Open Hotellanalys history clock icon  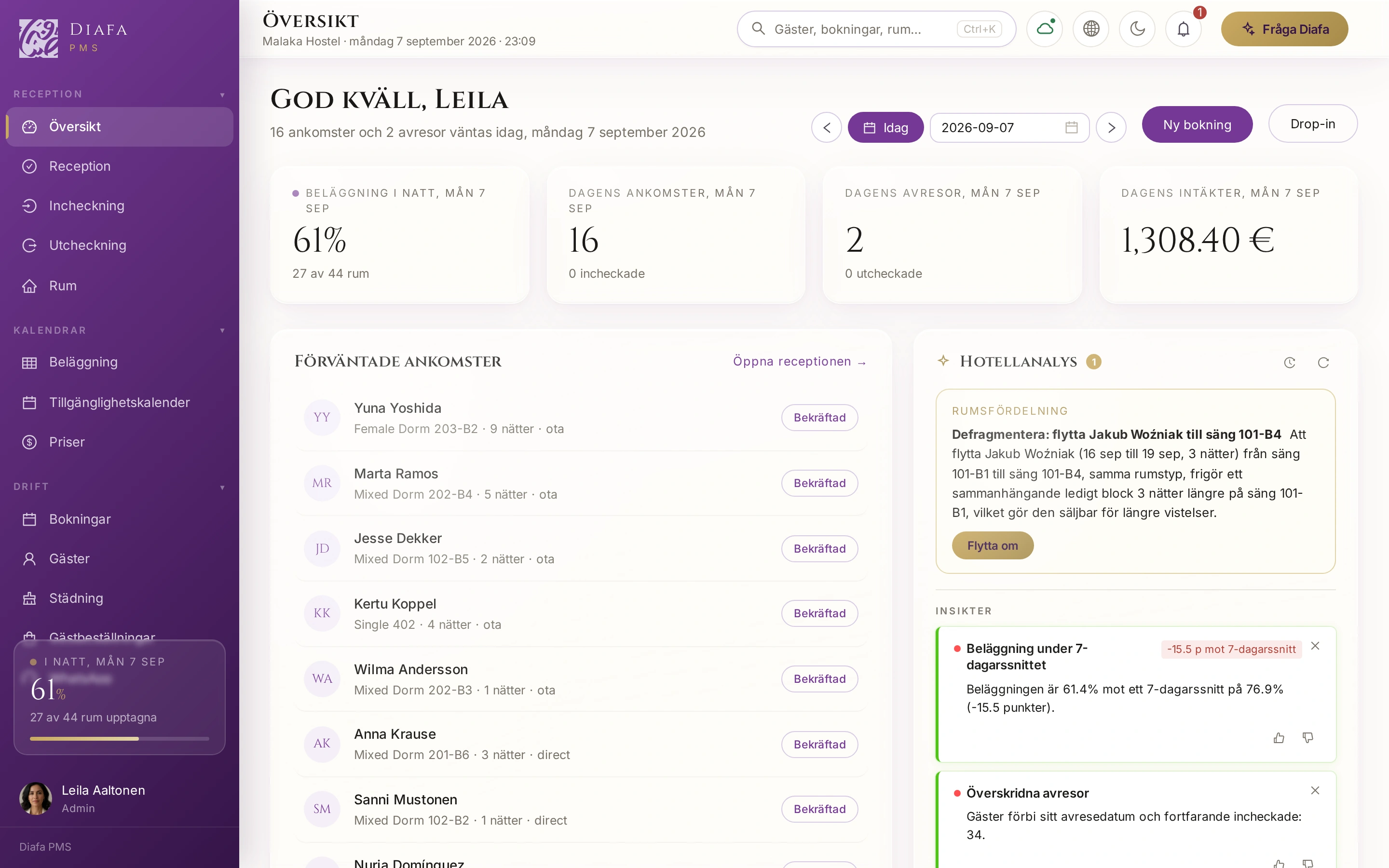(x=1290, y=362)
